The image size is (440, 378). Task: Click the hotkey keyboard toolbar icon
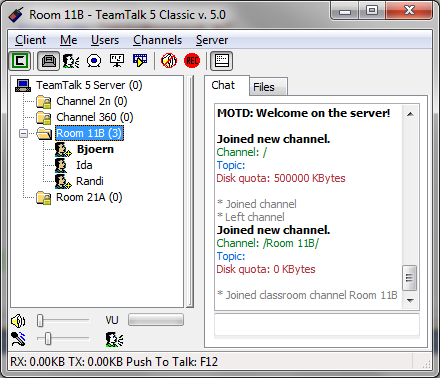222,61
